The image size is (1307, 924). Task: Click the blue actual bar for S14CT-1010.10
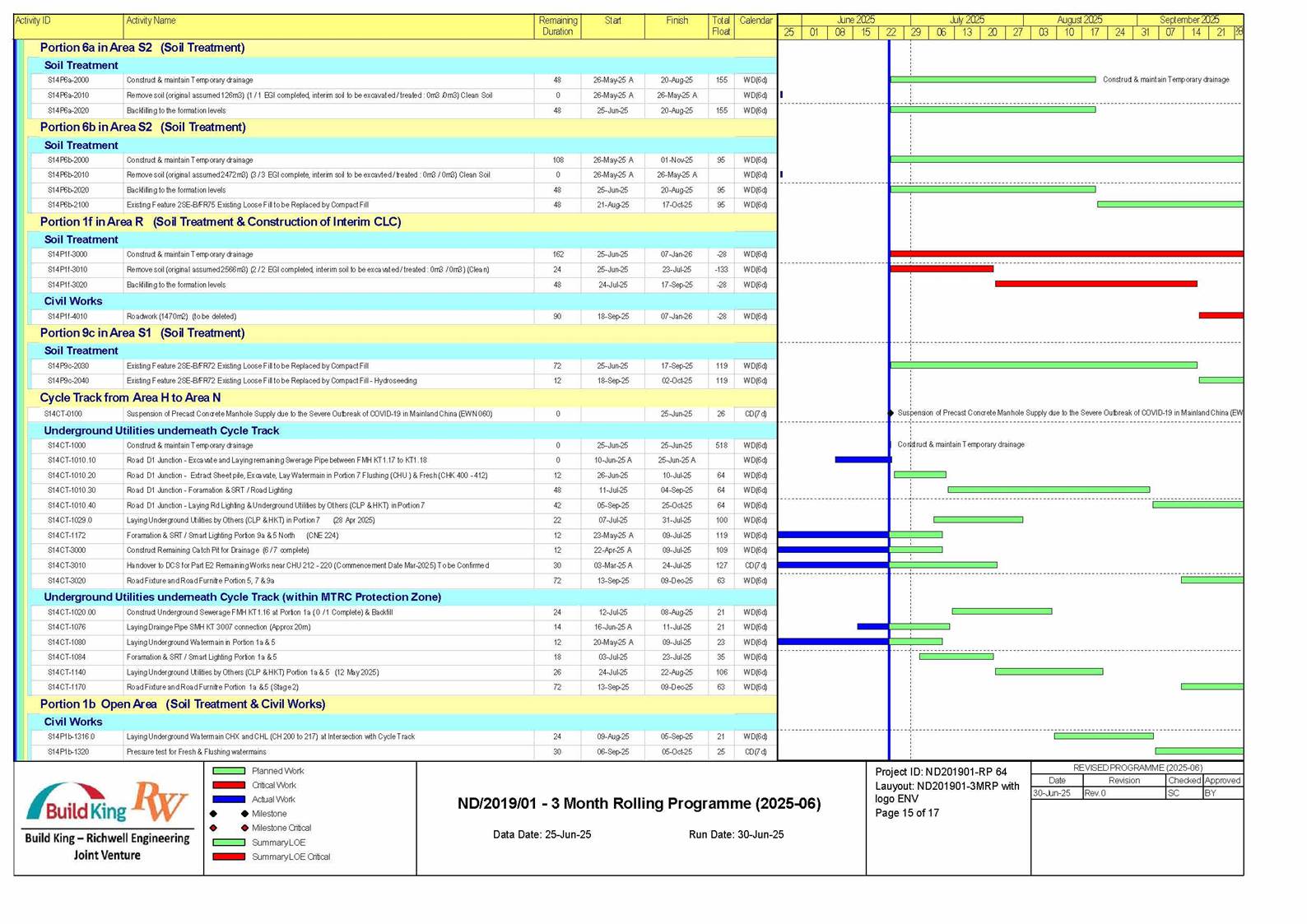point(863,460)
